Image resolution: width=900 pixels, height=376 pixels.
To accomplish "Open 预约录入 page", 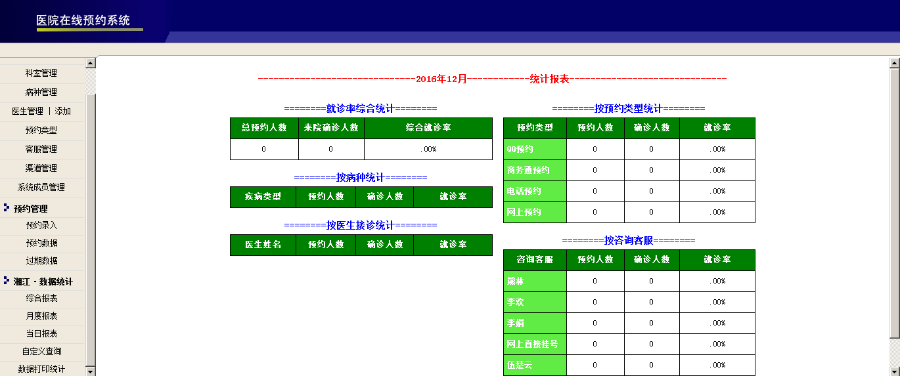I will (x=41, y=226).
